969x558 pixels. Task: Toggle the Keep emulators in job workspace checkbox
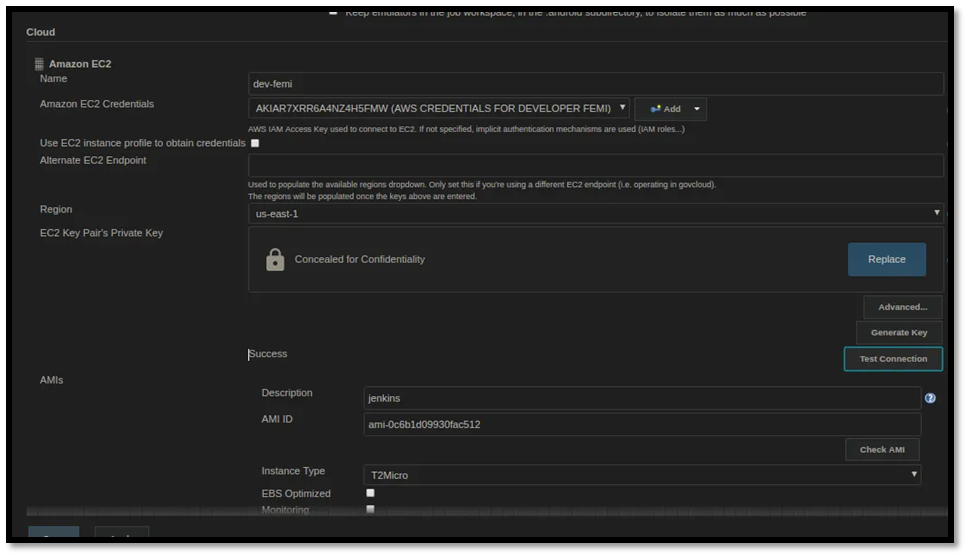(333, 12)
